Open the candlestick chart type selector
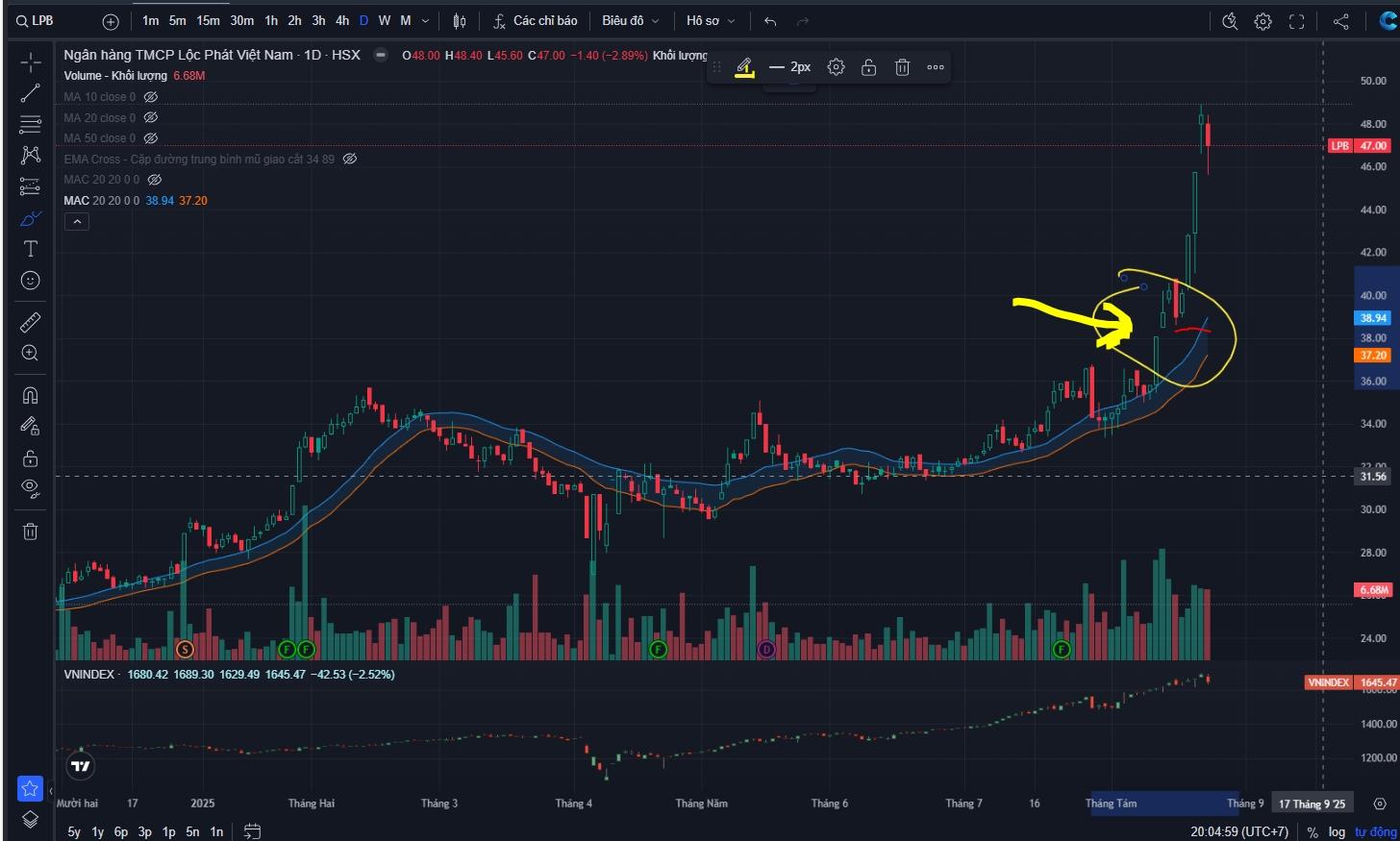Screen dimensions: 1400x841 (x=460, y=21)
